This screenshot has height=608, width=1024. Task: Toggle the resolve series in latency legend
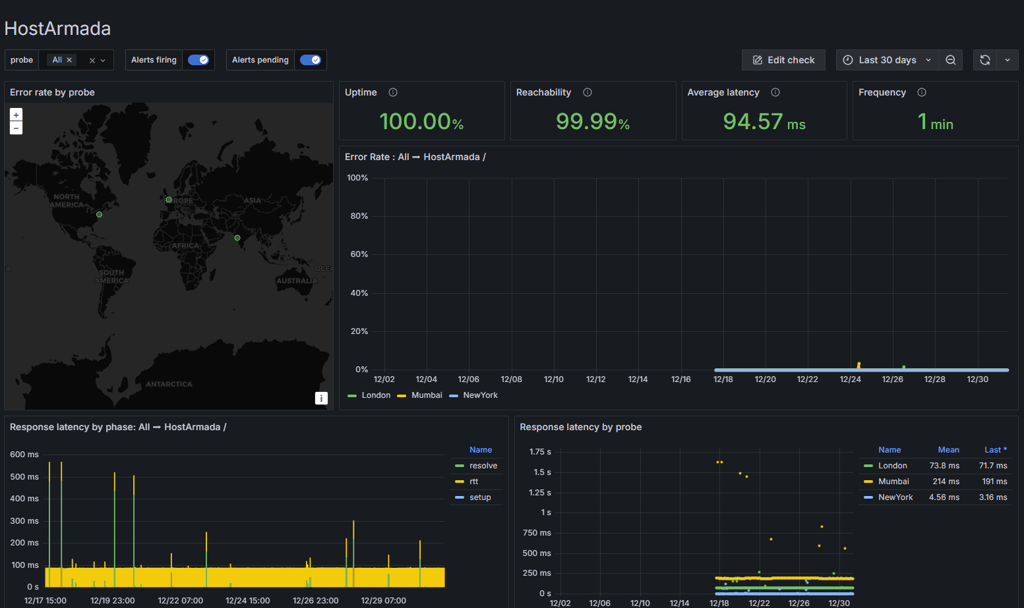483,466
